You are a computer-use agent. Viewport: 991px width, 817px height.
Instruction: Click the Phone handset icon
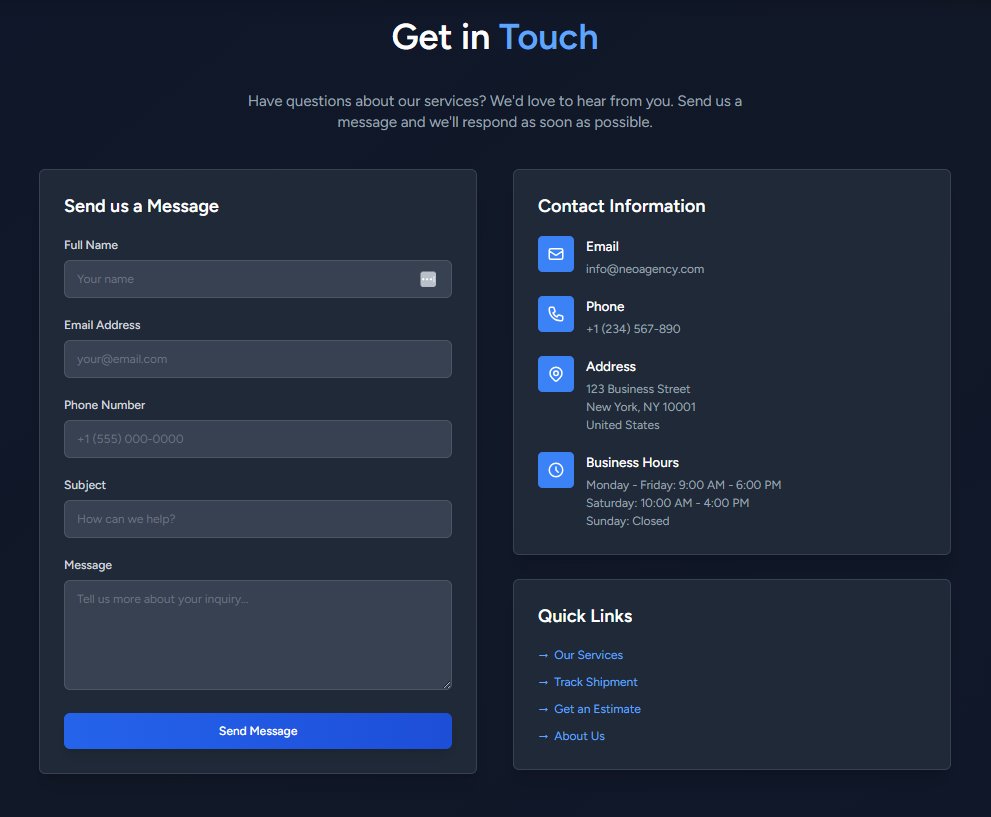click(556, 314)
